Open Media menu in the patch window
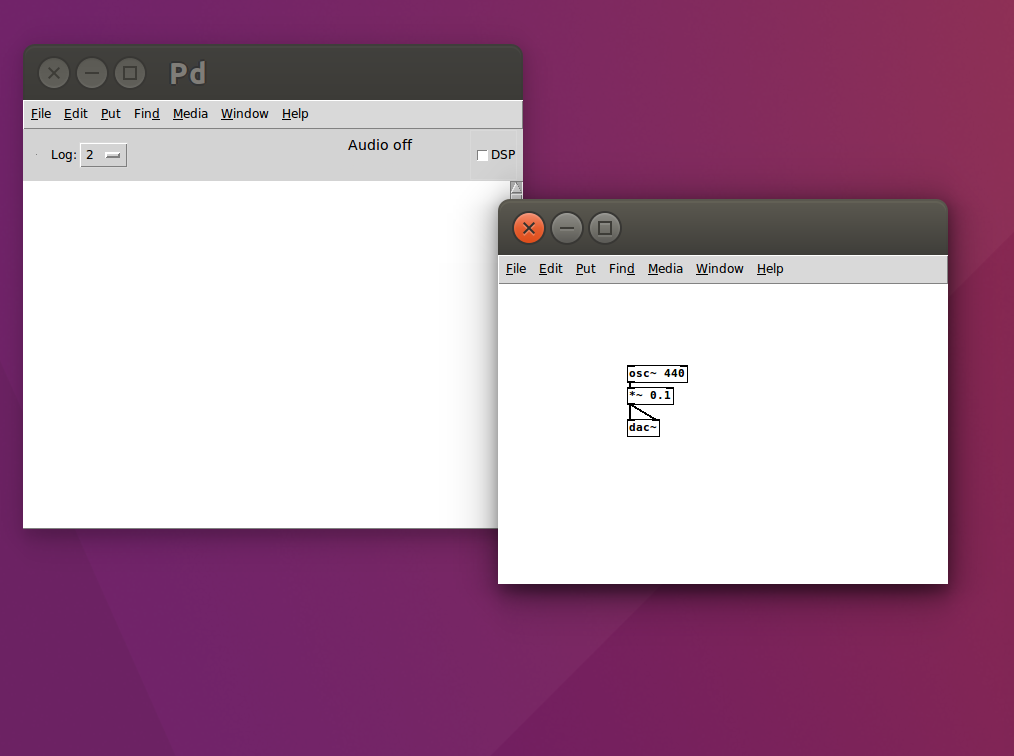Image resolution: width=1014 pixels, height=756 pixels. (x=665, y=269)
